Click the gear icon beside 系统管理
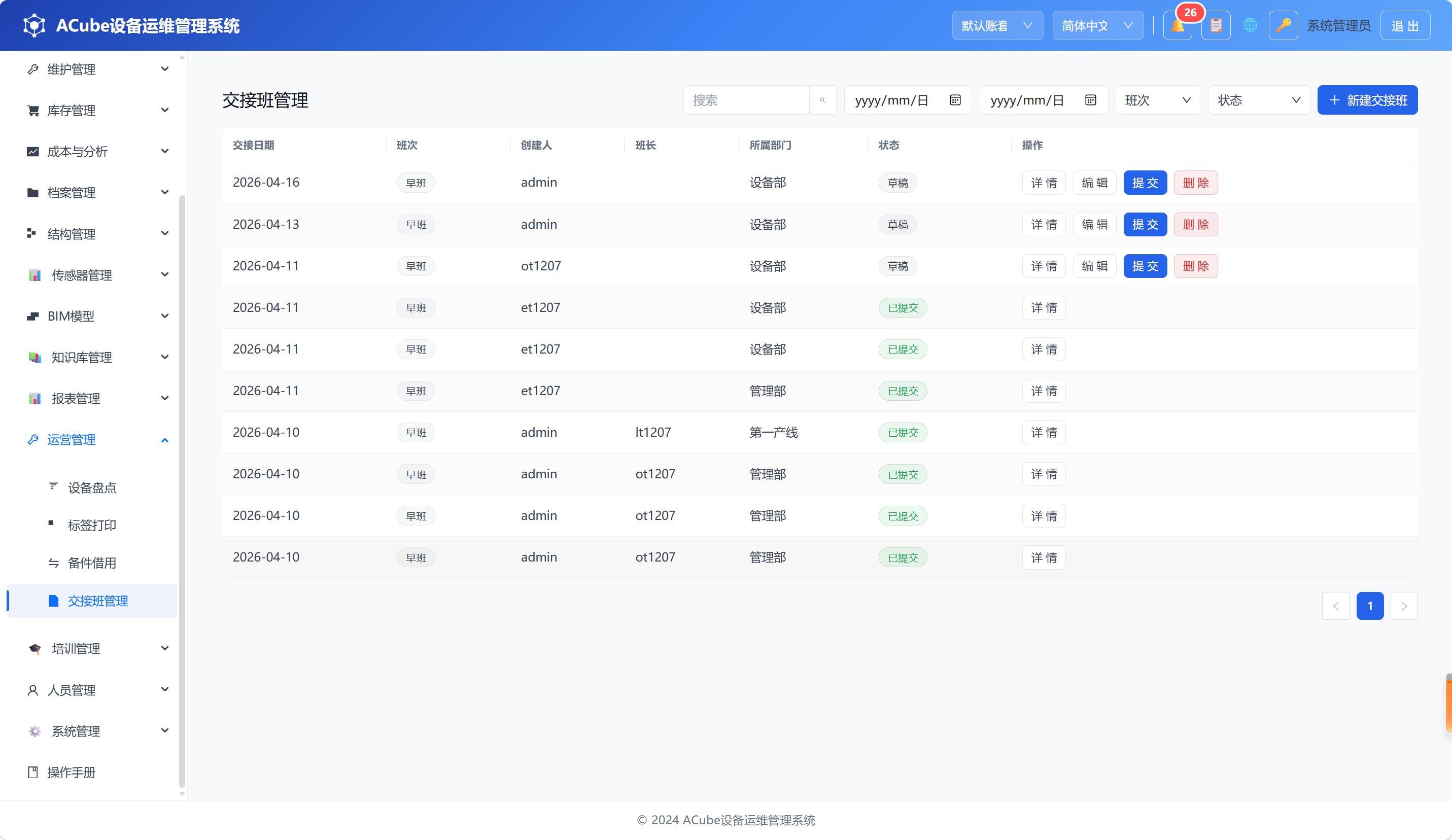1452x840 pixels. (34, 731)
